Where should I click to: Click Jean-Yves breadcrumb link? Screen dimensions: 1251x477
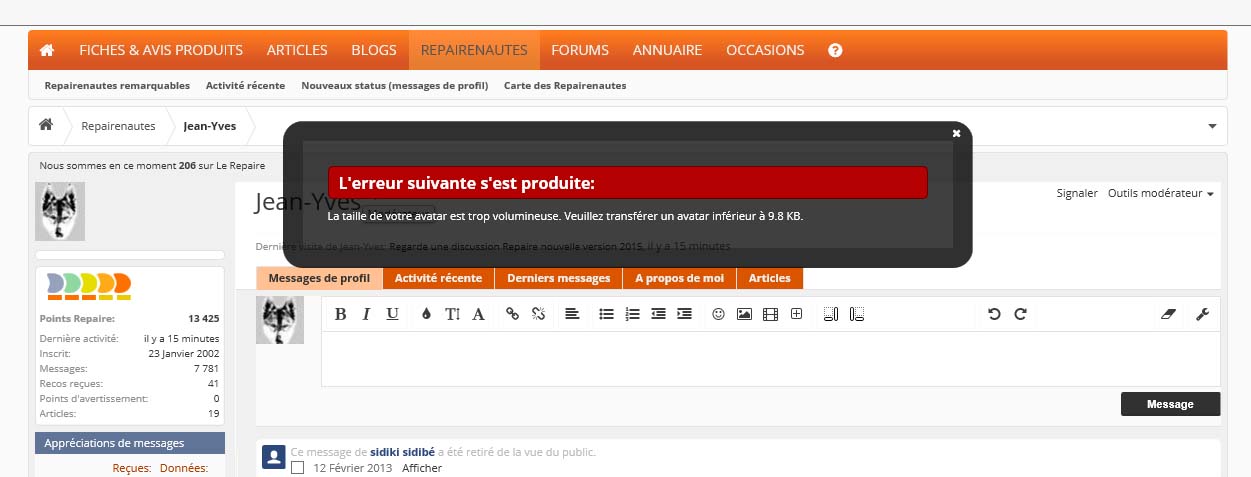pos(210,126)
